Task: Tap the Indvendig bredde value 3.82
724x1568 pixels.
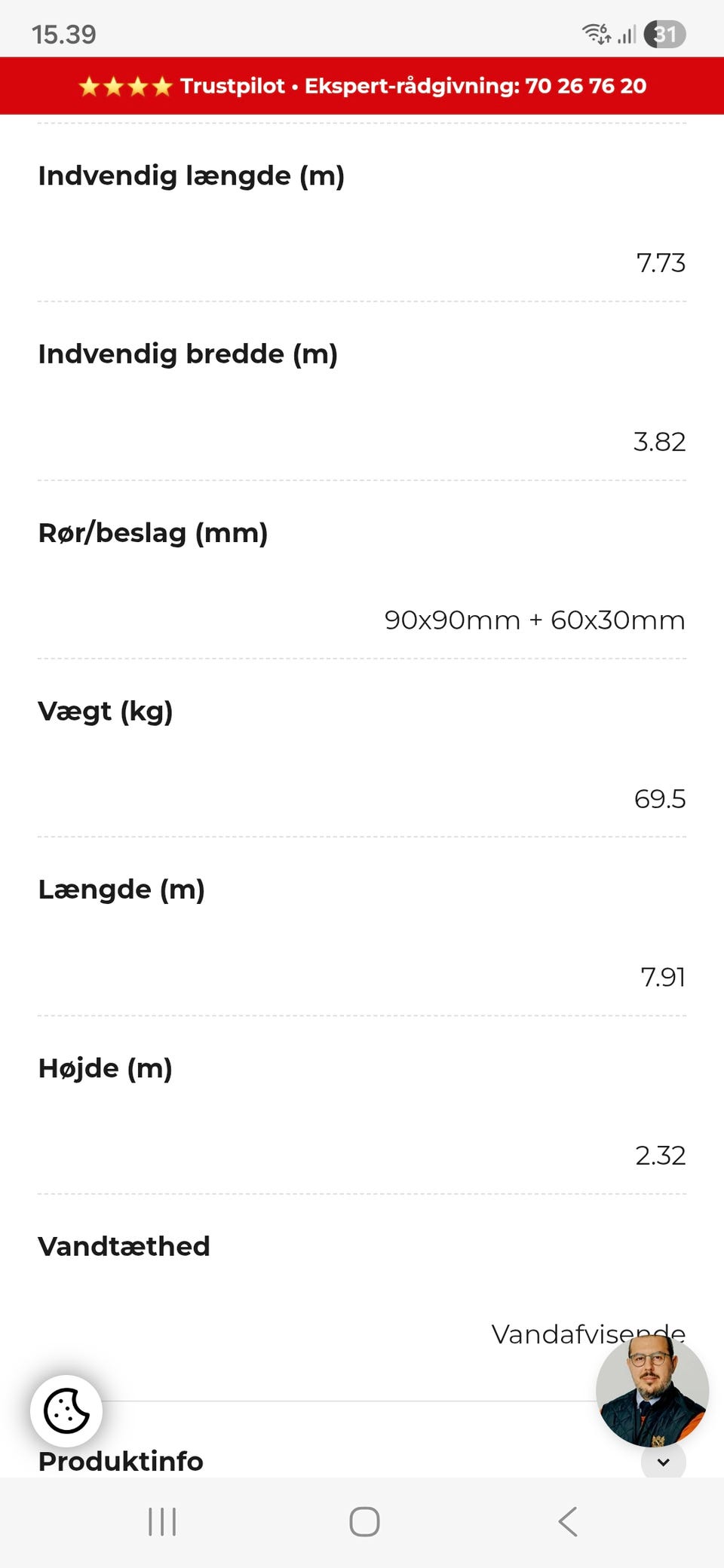Action: pyautogui.click(x=660, y=442)
